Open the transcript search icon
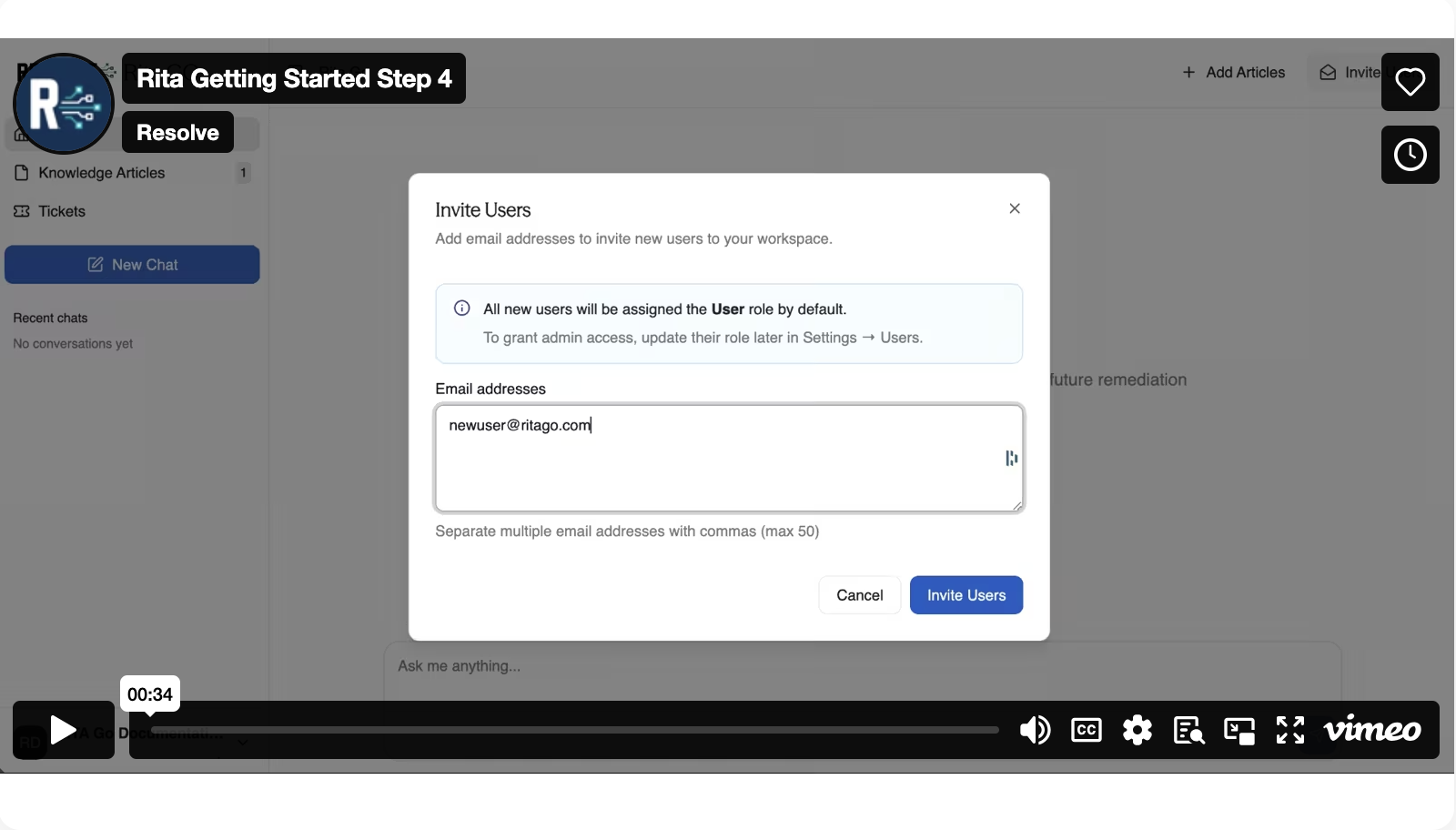This screenshot has width=1456, height=830. [1188, 730]
